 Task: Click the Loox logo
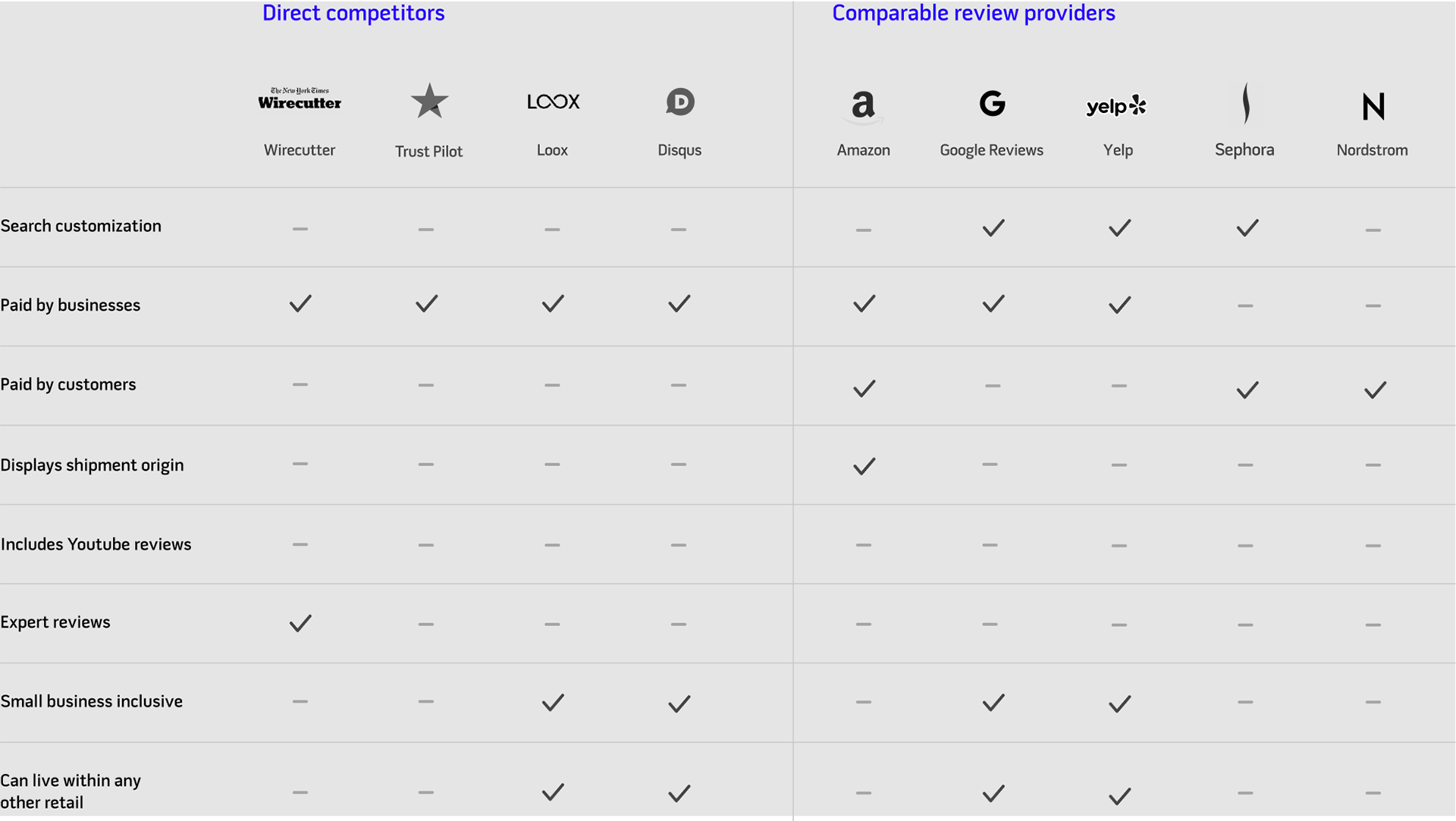coord(553,102)
